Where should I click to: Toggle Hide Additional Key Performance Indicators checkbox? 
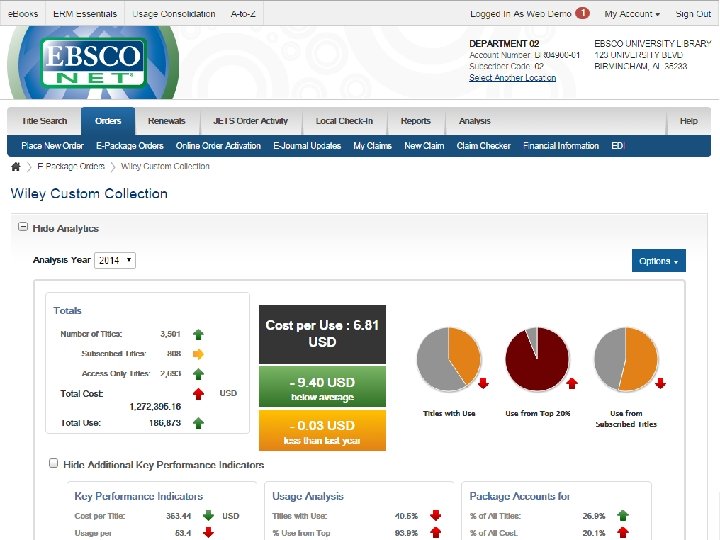[53, 463]
